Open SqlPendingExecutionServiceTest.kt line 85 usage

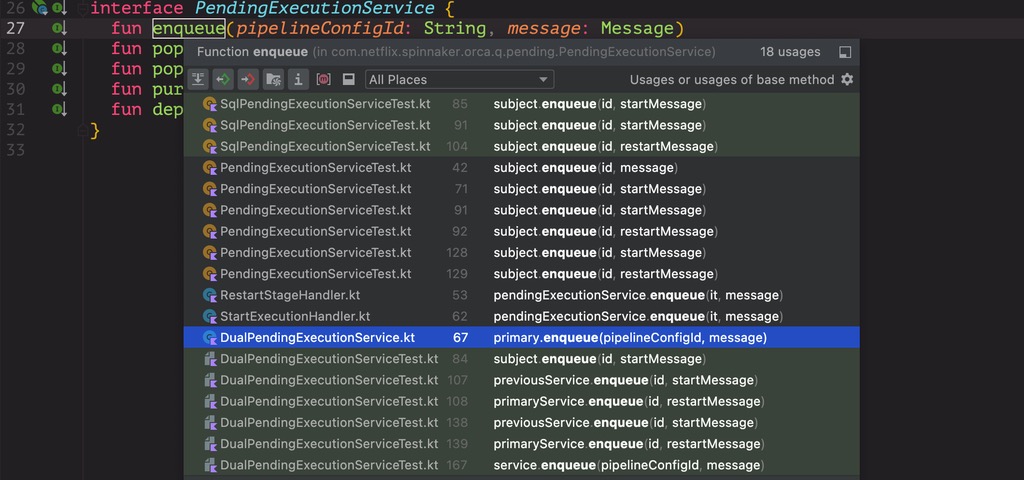click(x=325, y=104)
